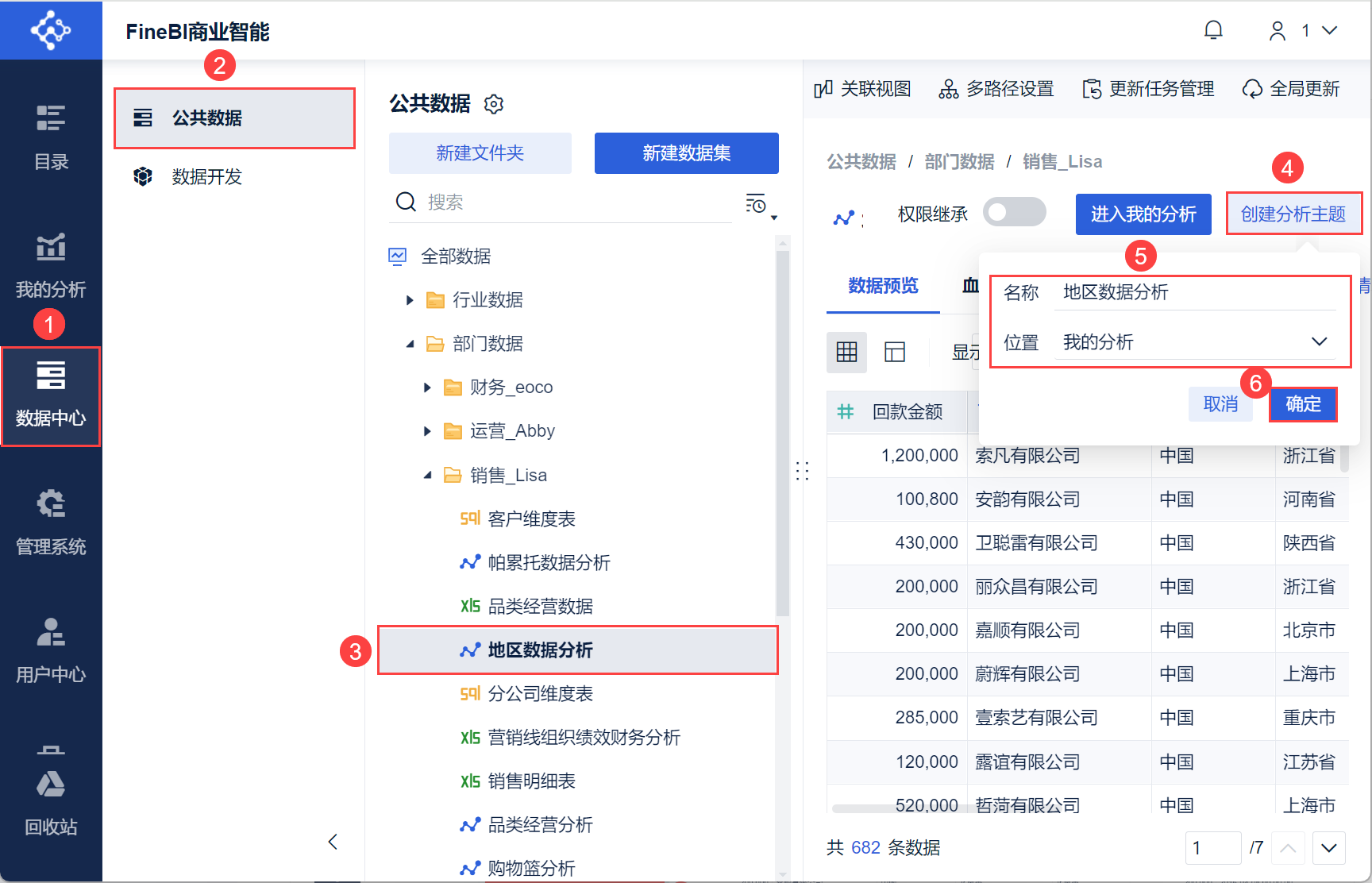This screenshot has height=883, width=1372.
Task: Click the notification bell icon
Action: click(1212, 31)
